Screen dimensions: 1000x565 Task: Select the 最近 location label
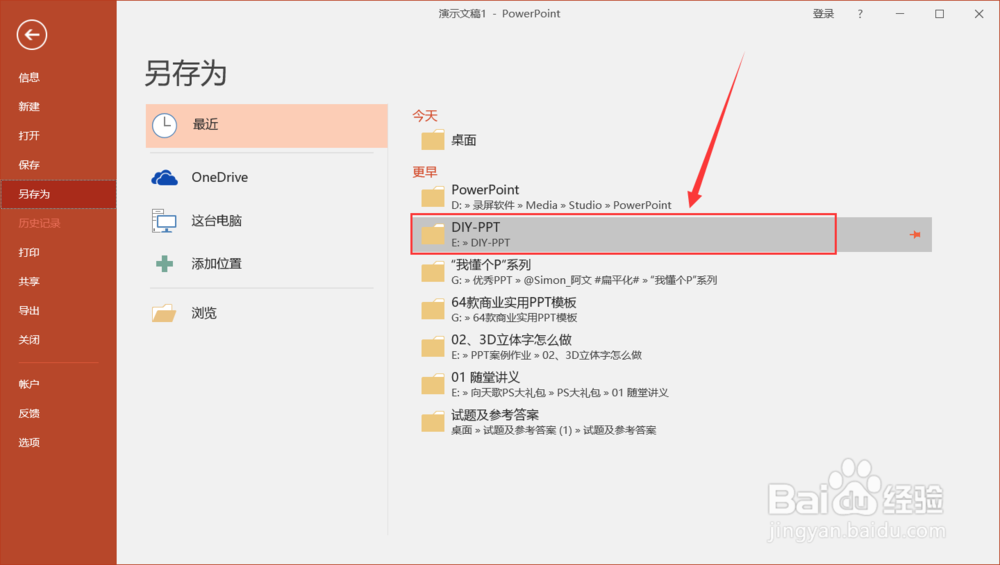coord(205,124)
